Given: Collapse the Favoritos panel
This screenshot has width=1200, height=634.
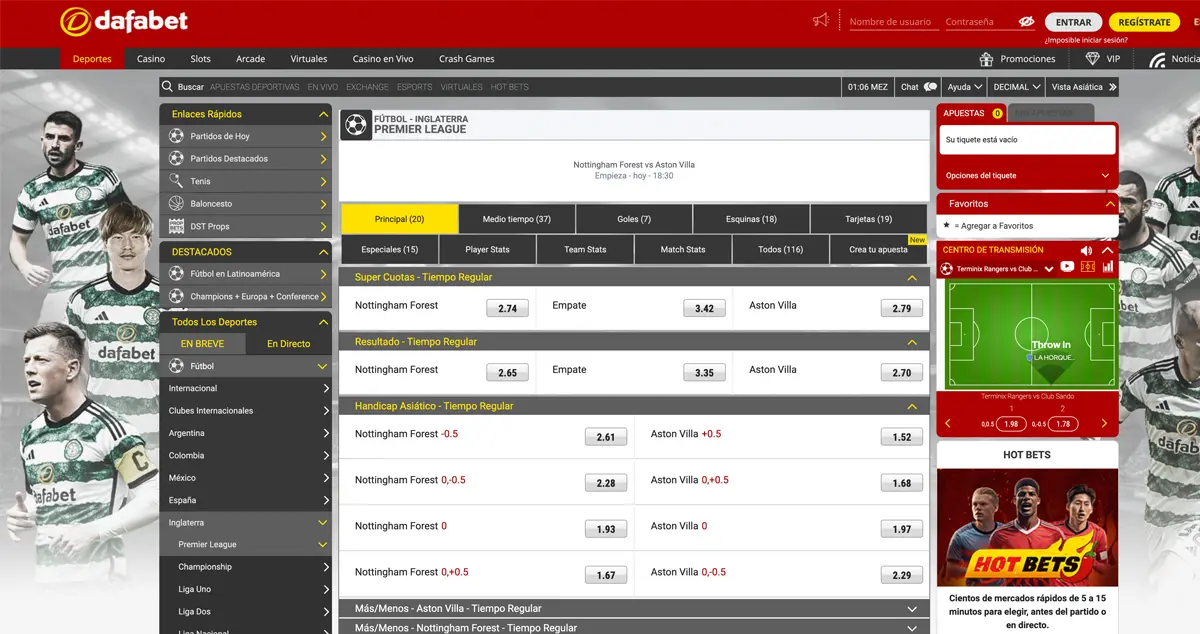Looking at the screenshot, I should pyautogui.click(x=1109, y=204).
